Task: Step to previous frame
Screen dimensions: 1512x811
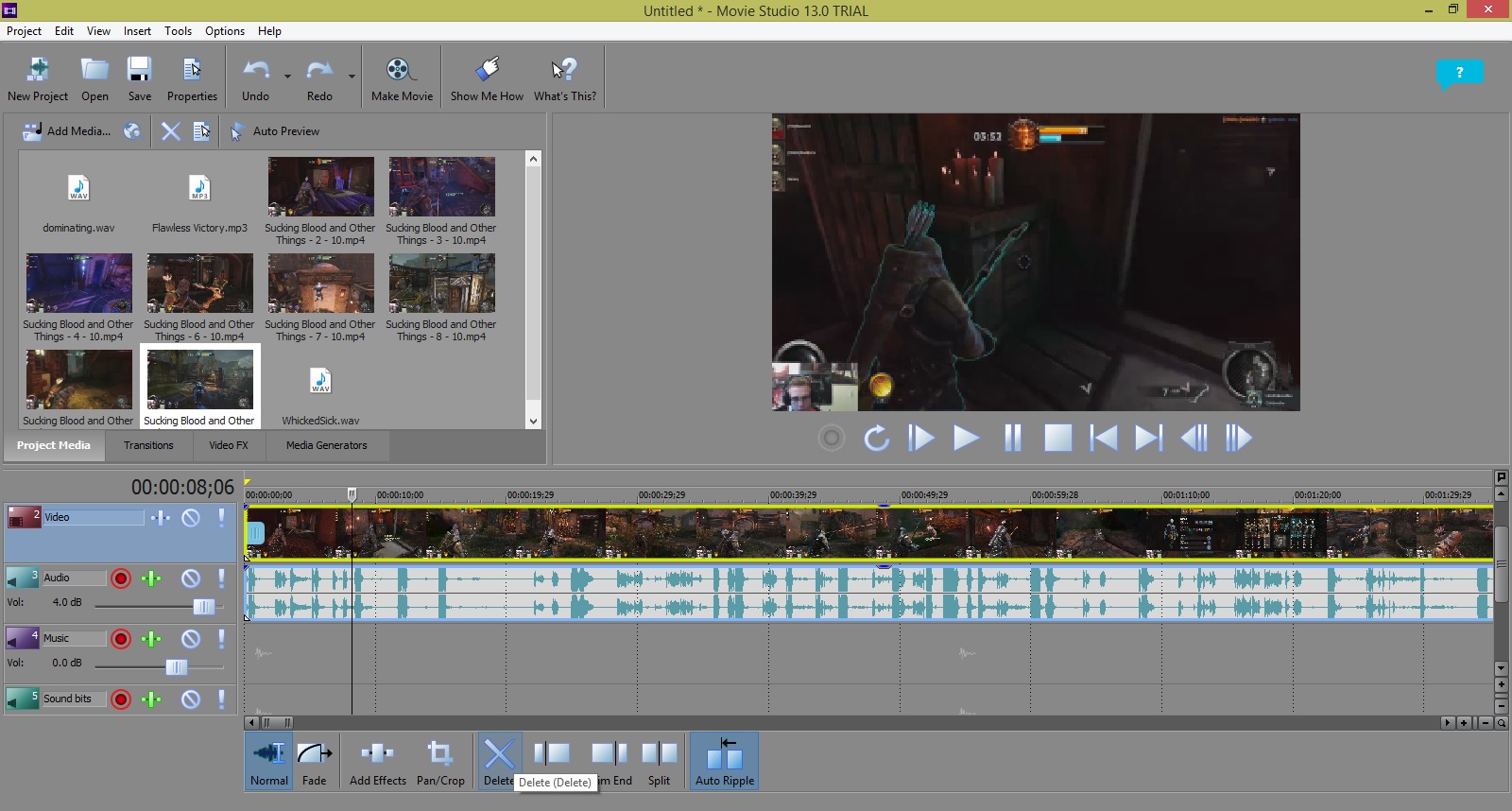Action: 1194,439
